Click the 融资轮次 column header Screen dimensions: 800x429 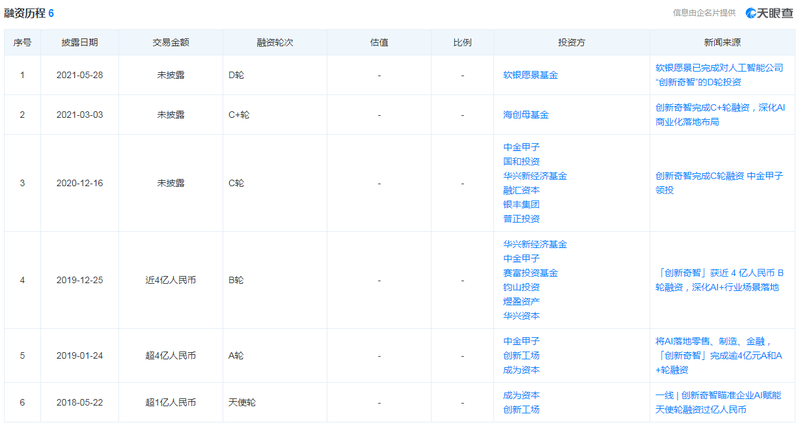coord(274,42)
